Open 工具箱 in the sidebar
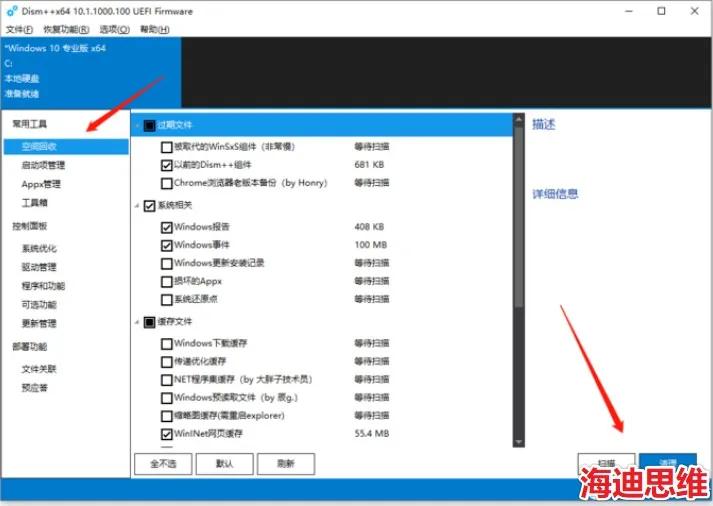The image size is (713, 506). (x=35, y=203)
